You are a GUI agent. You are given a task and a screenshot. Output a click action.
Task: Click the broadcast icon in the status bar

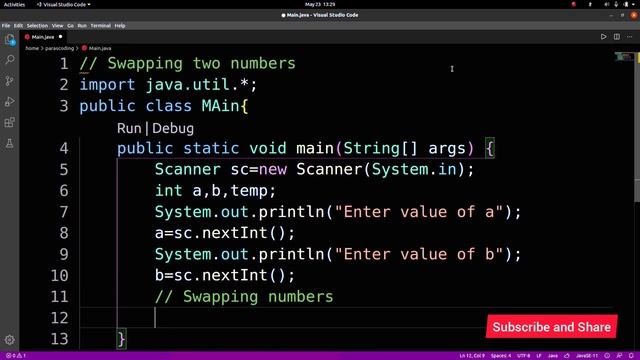click(x=608, y=356)
